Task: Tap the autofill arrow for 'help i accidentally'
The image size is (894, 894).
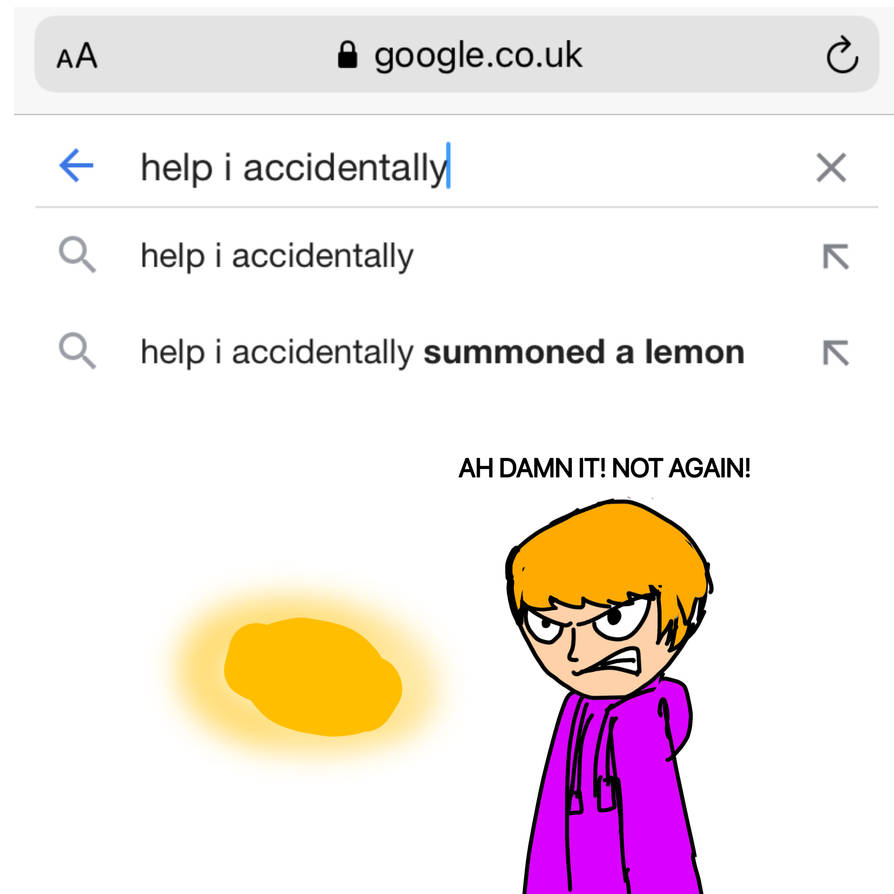Action: [x=836, y=255]
